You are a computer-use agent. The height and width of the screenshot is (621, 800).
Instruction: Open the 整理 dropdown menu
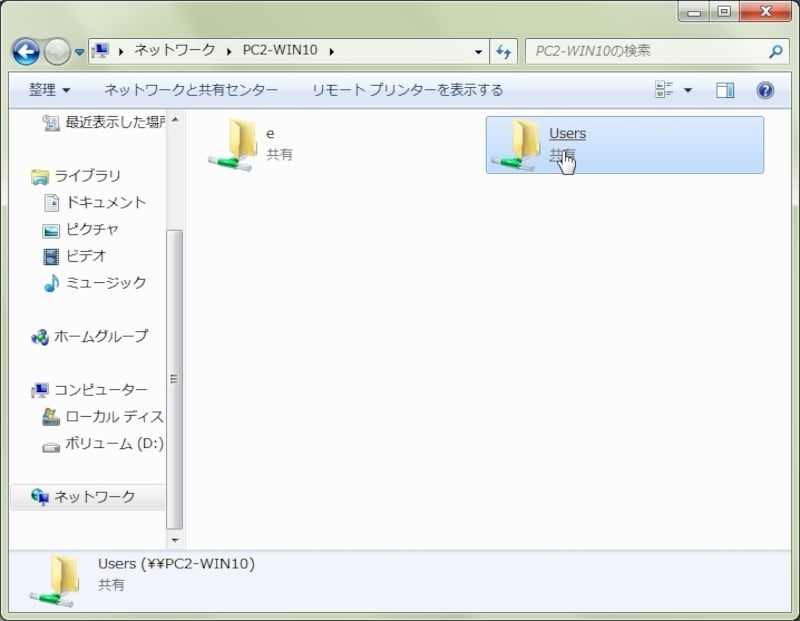click(x=49, y=90)
